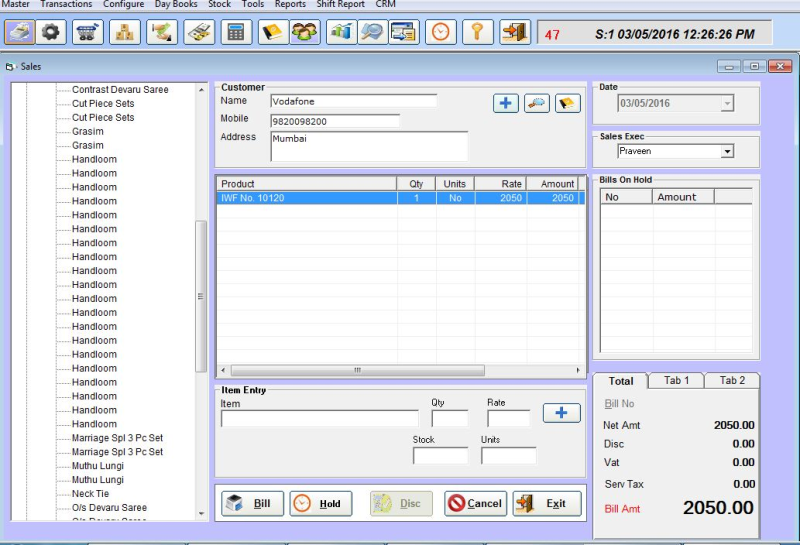Viewport: 800px width, 545px height.
Task: Click the Rate input in Item Entry
Action: point(509,418)
